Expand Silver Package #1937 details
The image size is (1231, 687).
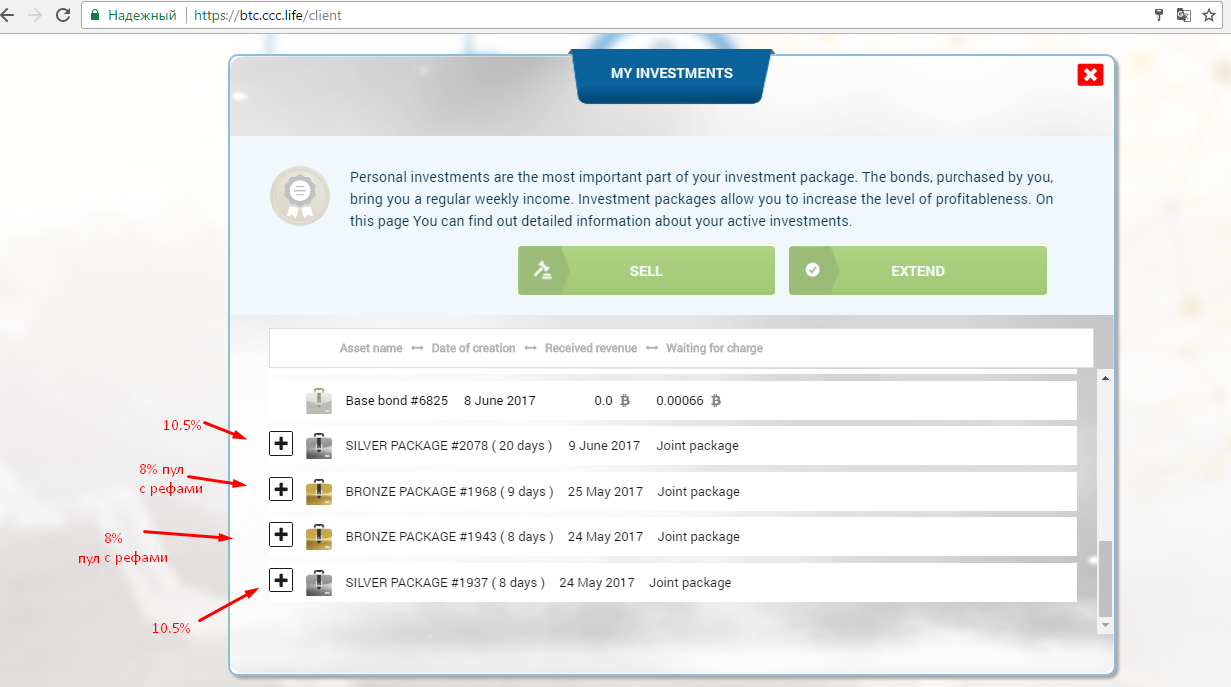coord(281,580)
